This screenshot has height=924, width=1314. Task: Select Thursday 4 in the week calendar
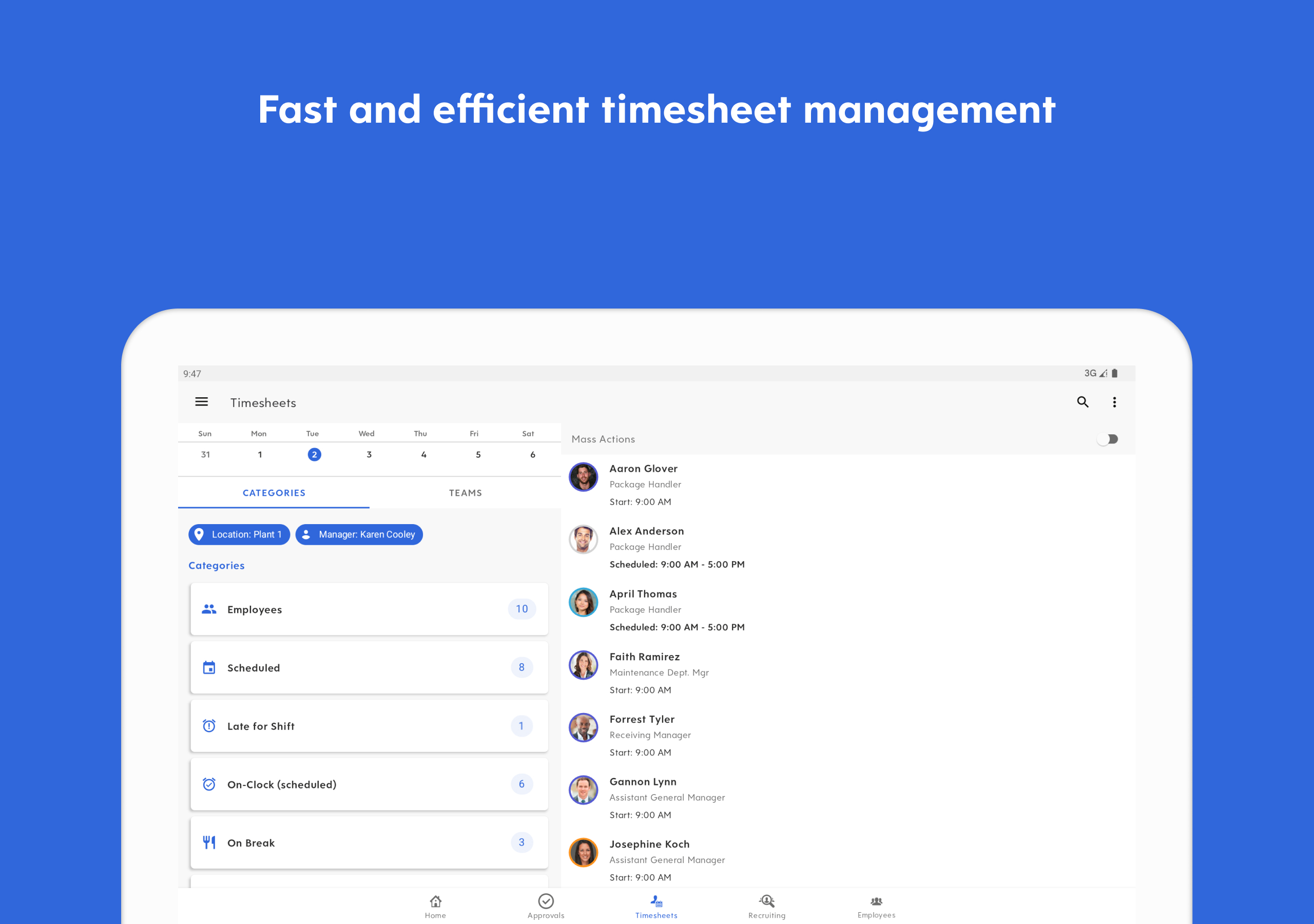pyautogui.click(x=423, y=455)
